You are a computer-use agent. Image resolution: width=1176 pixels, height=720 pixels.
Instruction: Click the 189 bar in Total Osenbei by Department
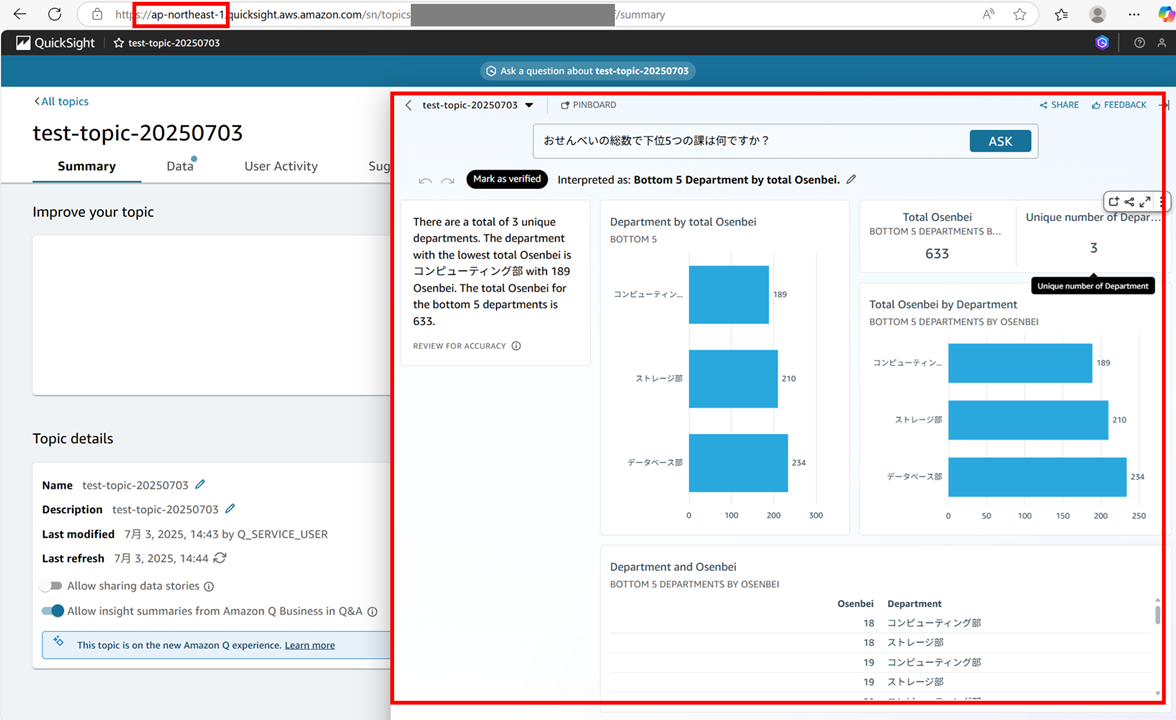point(1020,363)
